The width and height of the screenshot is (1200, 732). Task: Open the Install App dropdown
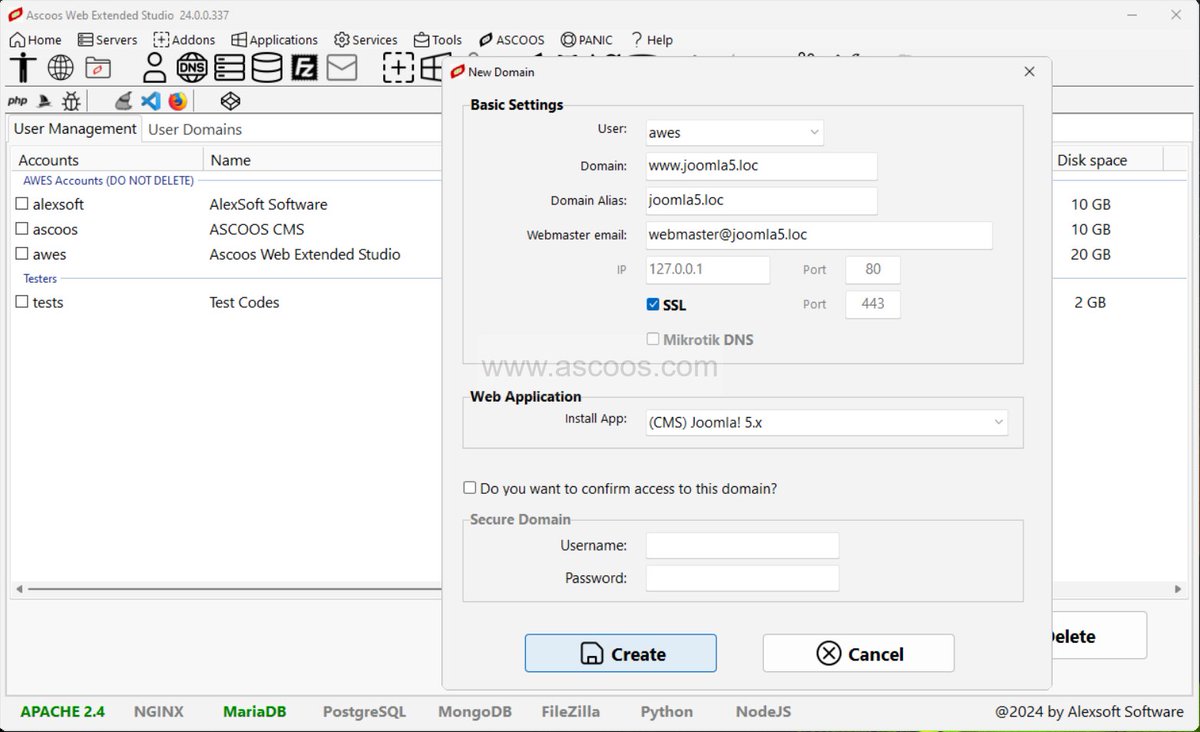pos(827,423)
